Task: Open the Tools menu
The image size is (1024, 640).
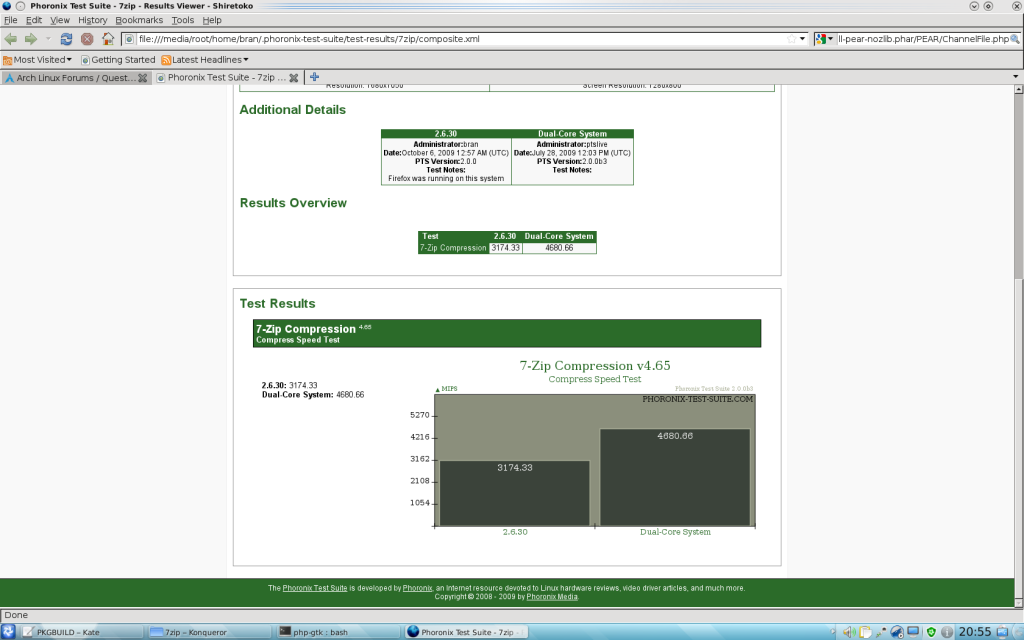Action: tap(183, 20)
